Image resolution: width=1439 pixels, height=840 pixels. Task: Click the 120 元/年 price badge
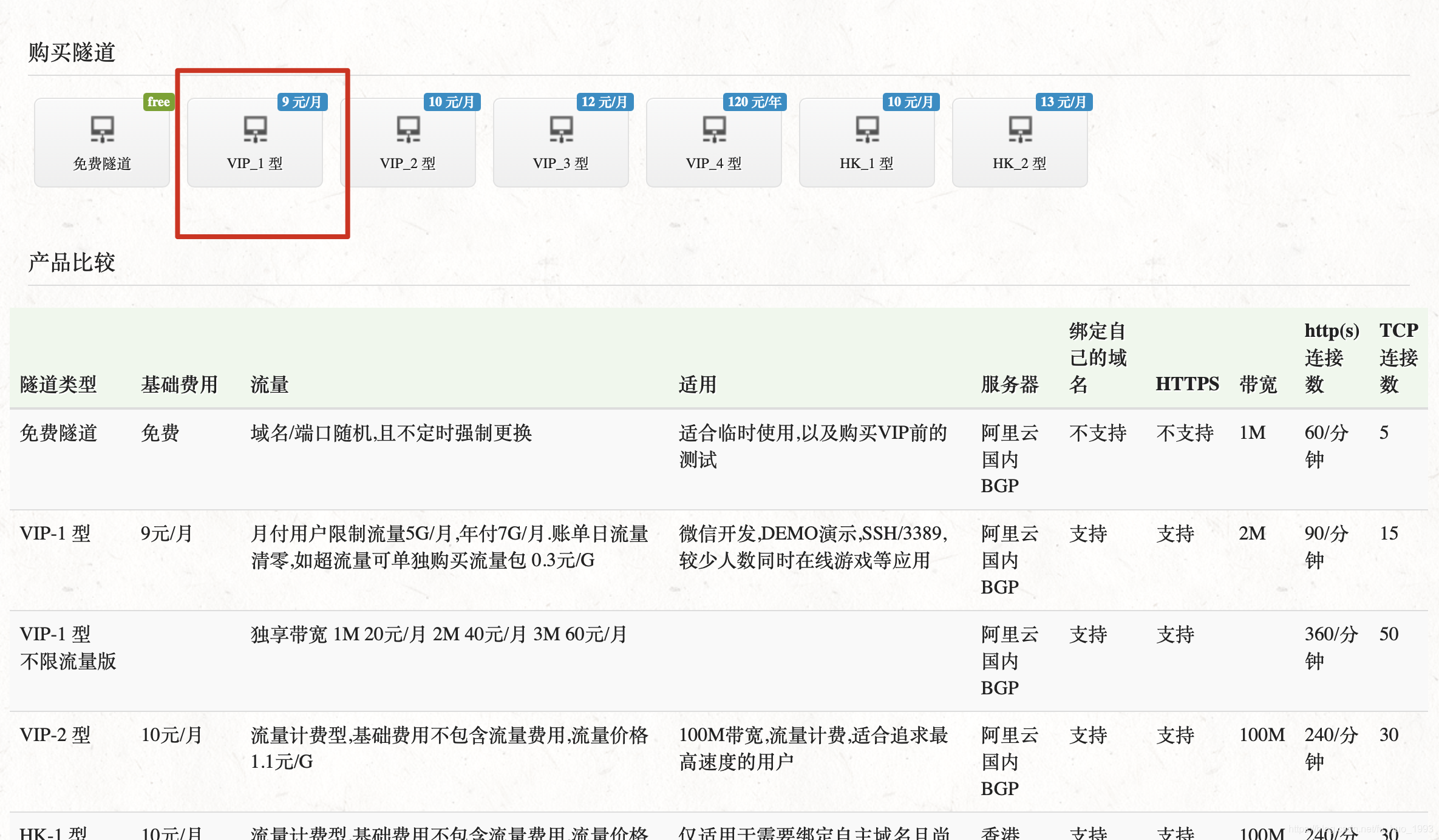coord(755,102)
